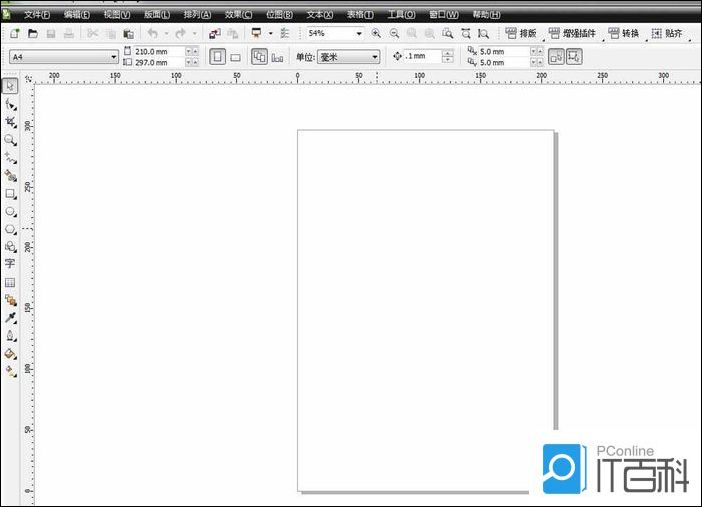Screen dimensions: 702x507
Task: Click the Redo arrow
Action: tap(180, 33)
